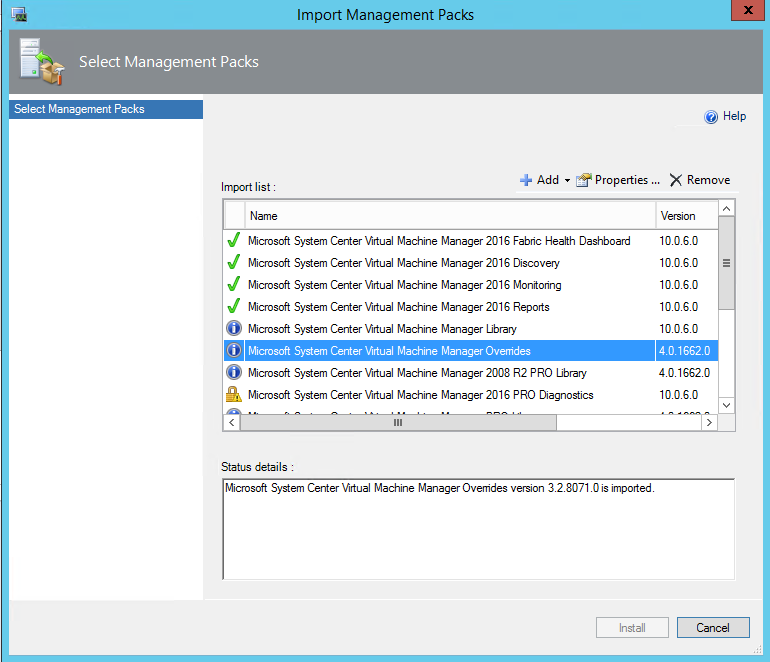The width and height of the screenshot is (770, 662).
Task: Click info icon beside 2008 R2 PRO Library
Action: (234, 373)
